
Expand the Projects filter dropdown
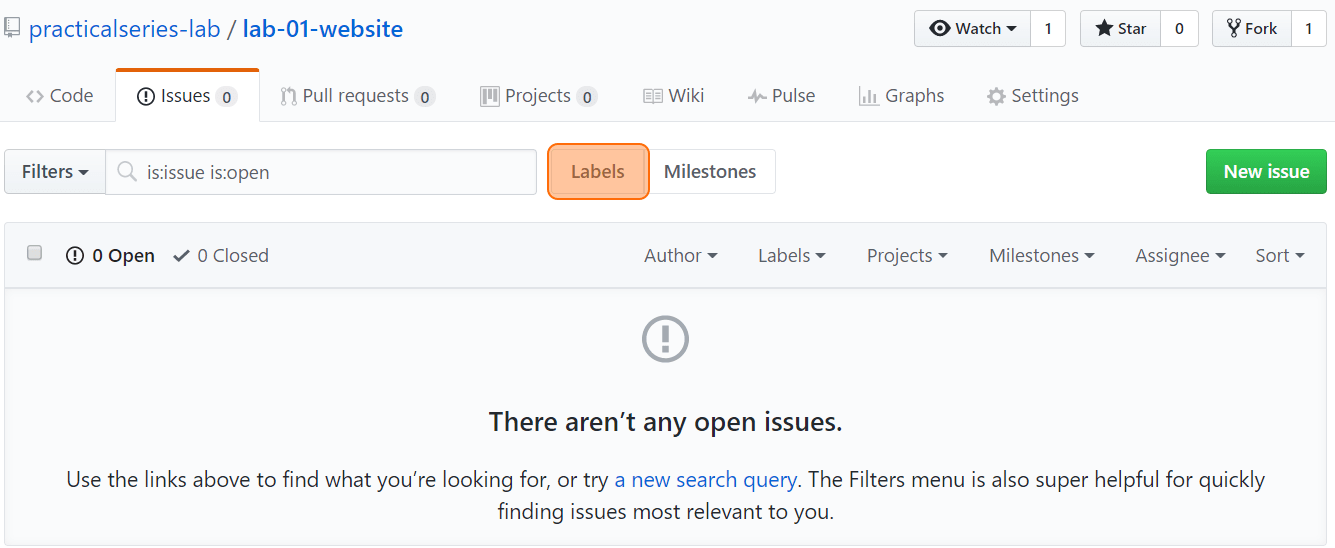click(x=907, y=256)
